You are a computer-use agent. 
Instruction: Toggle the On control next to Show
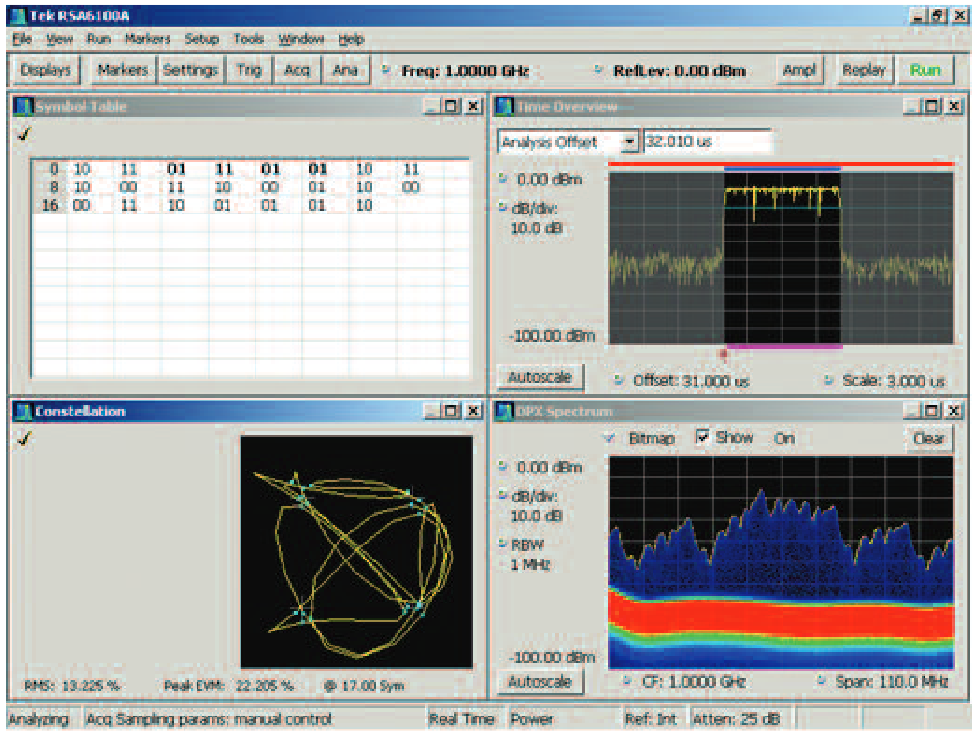tap(784, 438)
